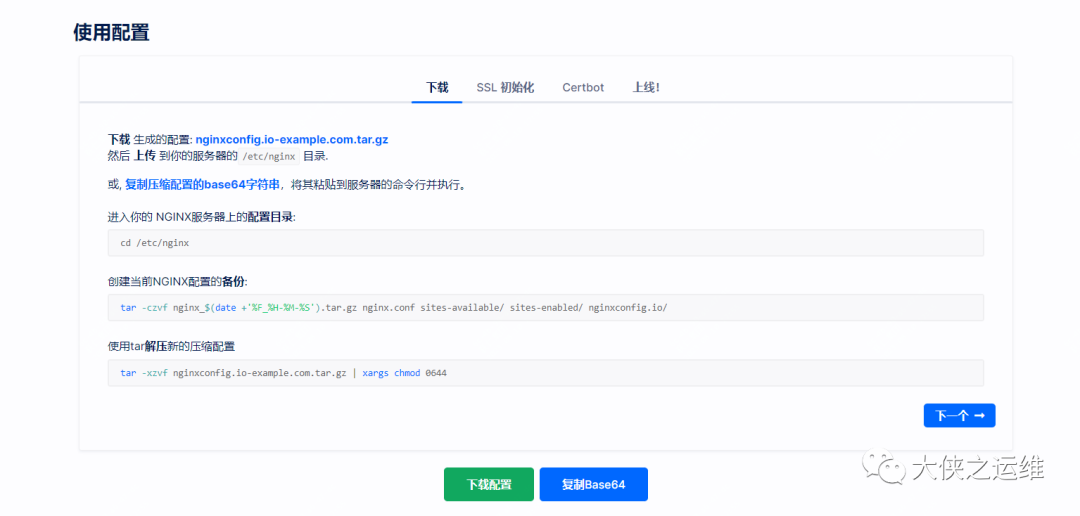Screen dimensions: 1080x516
Task: Click the 下一个 next button
Action: [959, 415]
